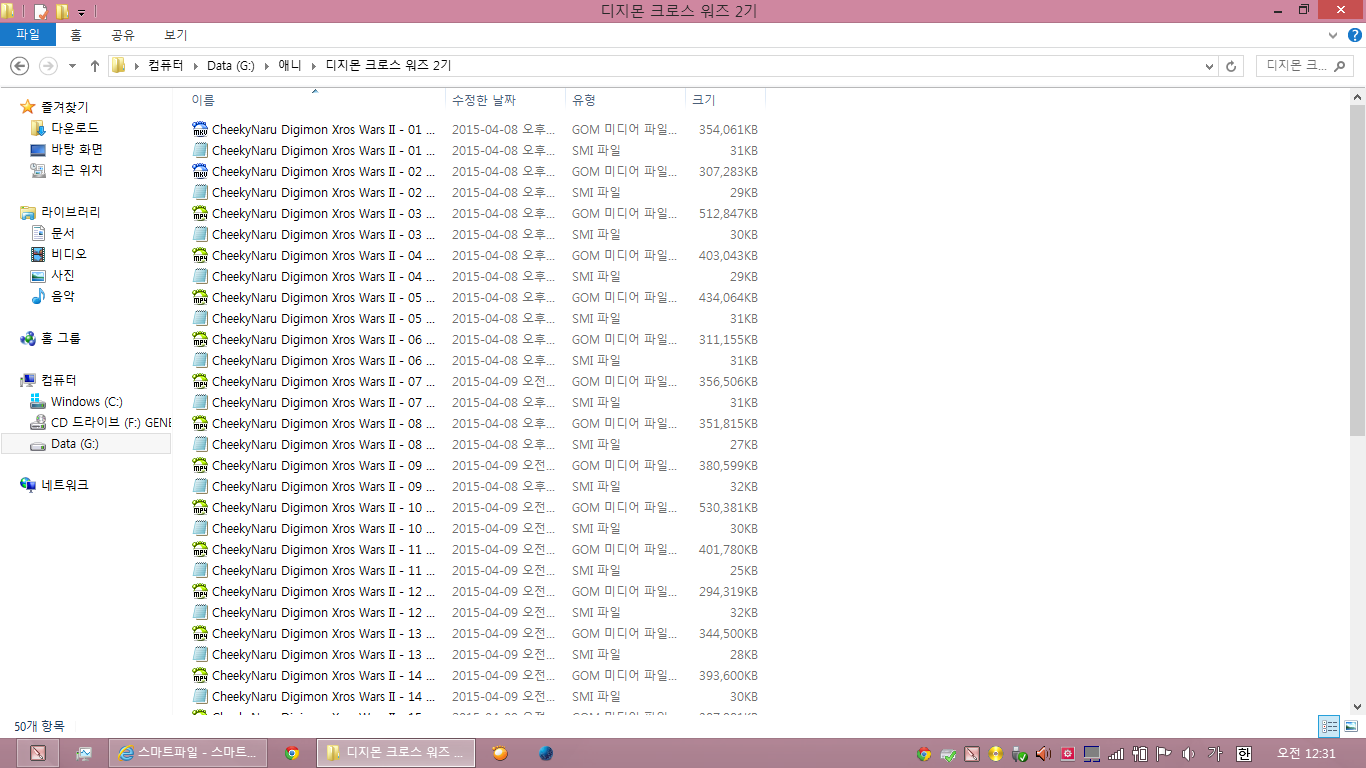Switch to details view icon in status bar

1329,726
